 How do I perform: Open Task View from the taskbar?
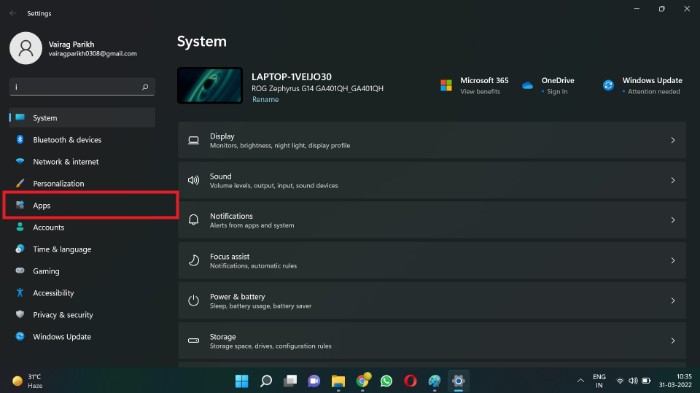290,381
